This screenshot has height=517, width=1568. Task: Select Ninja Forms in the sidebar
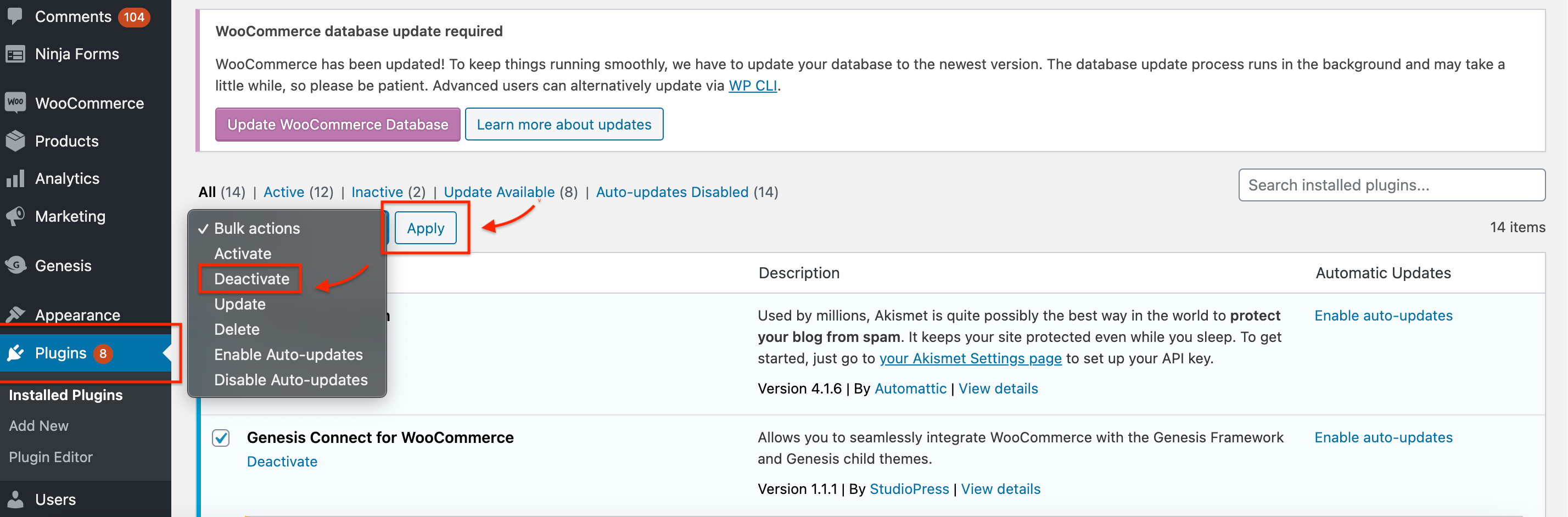click(77, 54)
